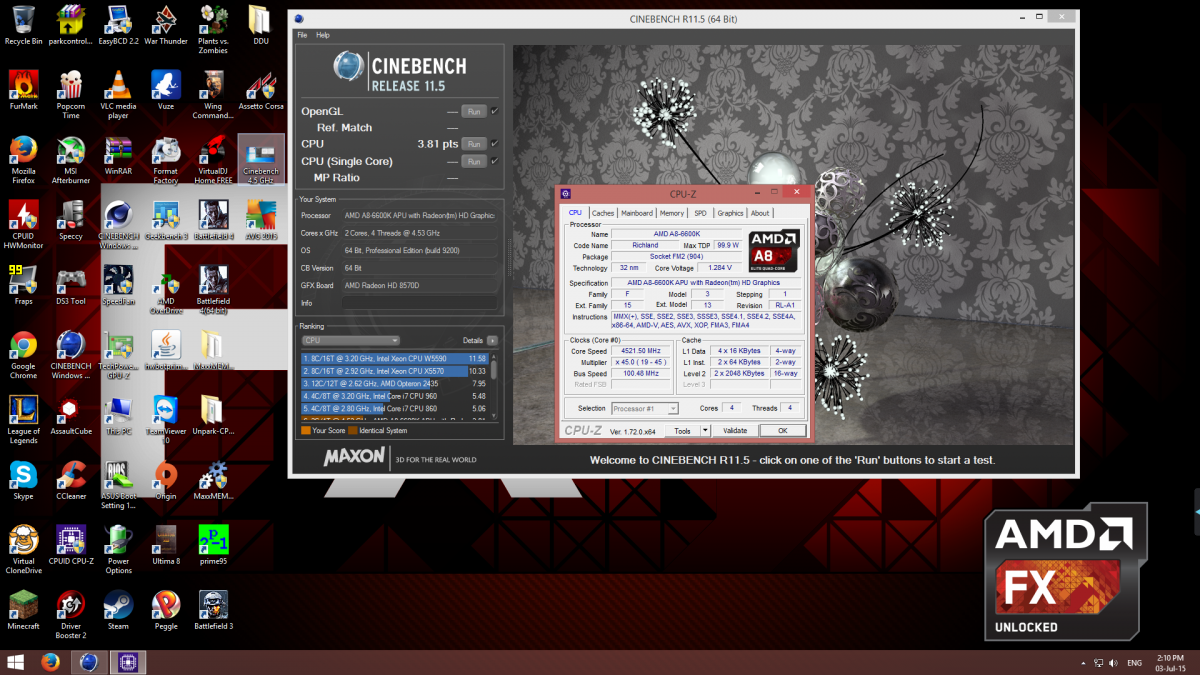Select the Intel Xeon CPU X5570 ranking row
Screen dimensions: 1200x675
coord(394,370)
